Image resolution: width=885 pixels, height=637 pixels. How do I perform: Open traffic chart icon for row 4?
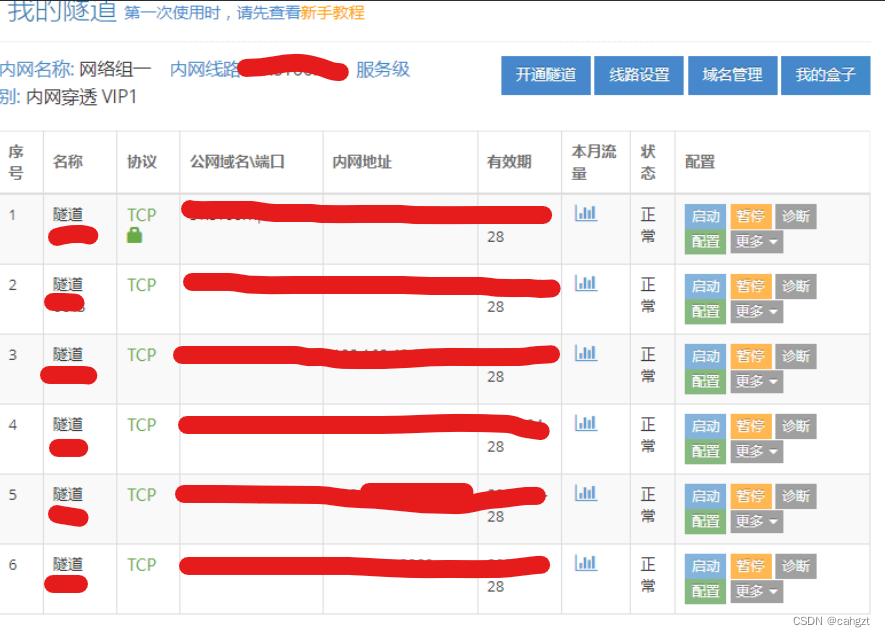(x=585, y=423)
